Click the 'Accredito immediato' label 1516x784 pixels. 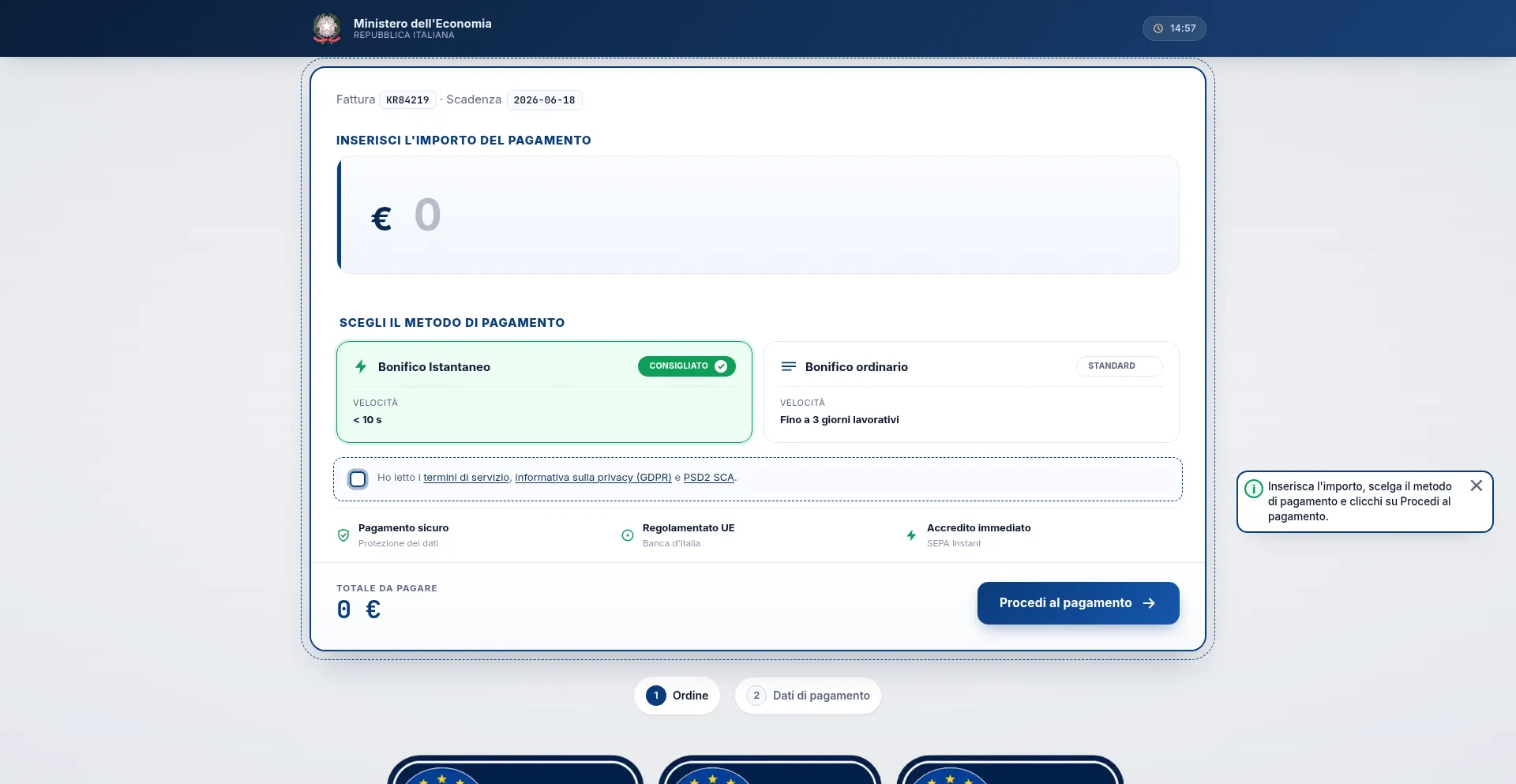[979, 528]
